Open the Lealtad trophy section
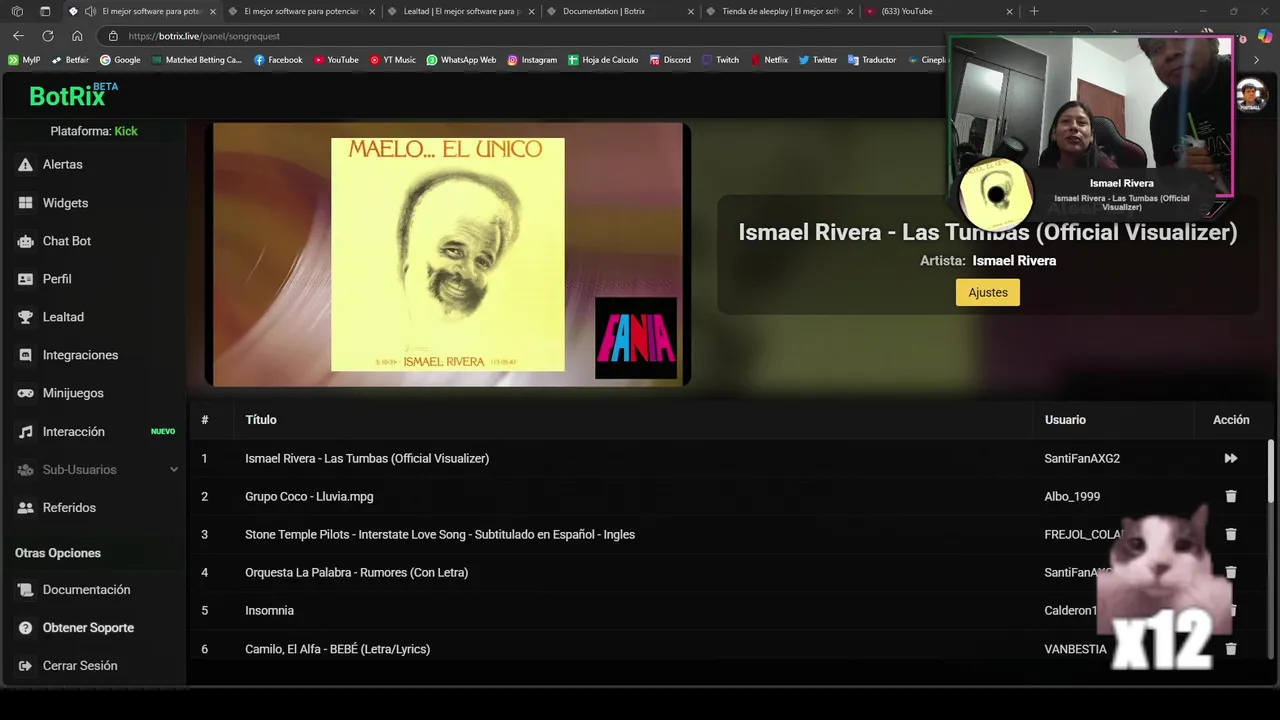 click(63, 317)
